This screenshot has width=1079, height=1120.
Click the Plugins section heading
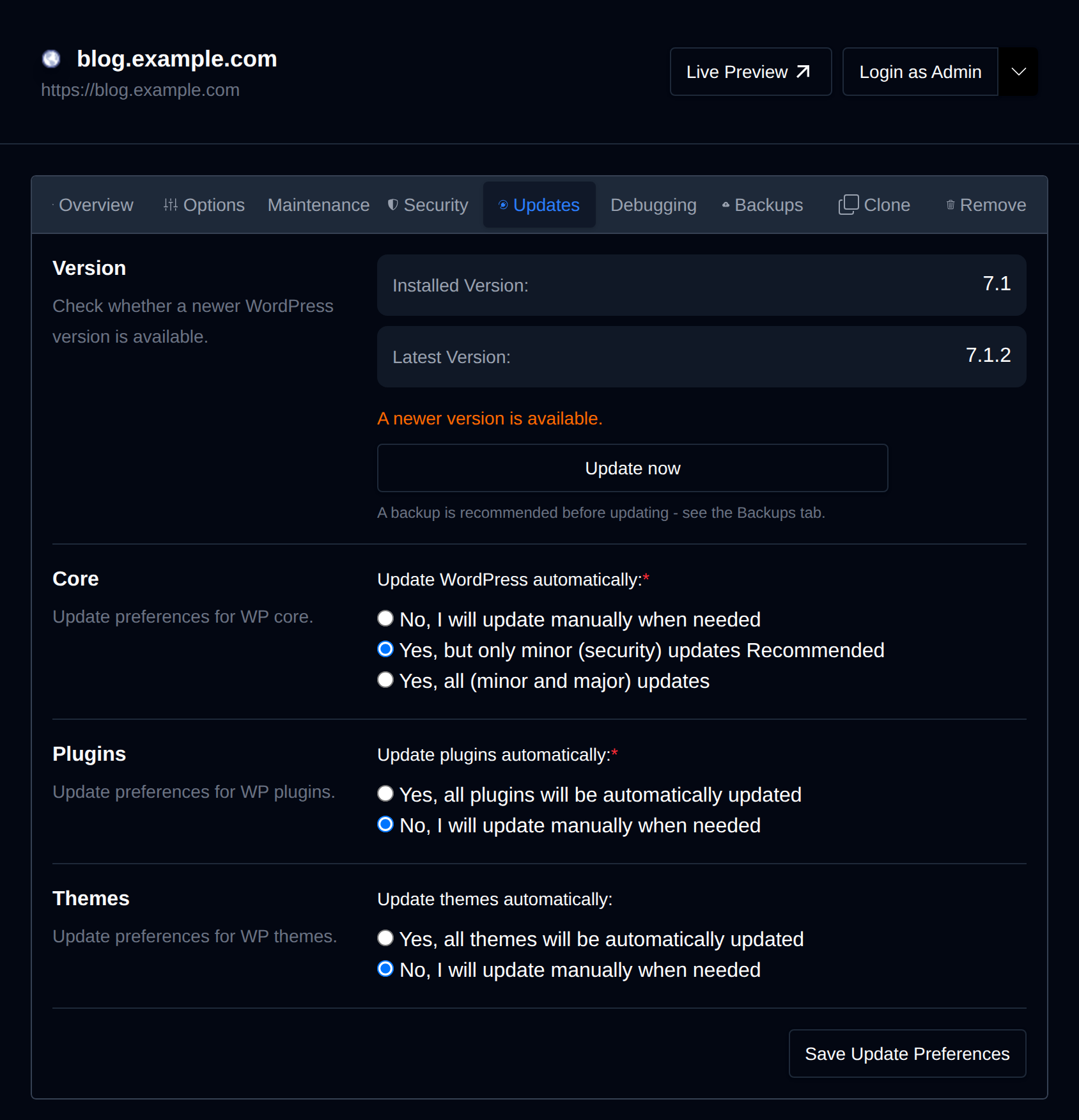89,754
